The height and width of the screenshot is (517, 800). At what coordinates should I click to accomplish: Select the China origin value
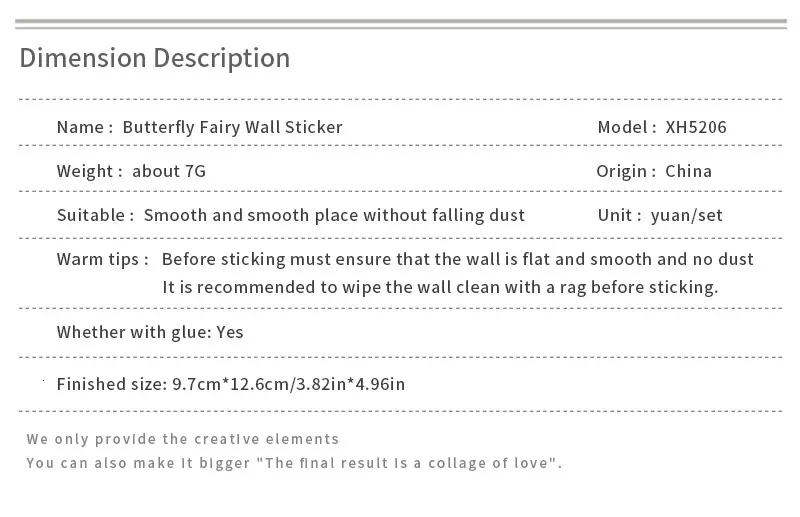pyautogui.click(x=689, y=171)
